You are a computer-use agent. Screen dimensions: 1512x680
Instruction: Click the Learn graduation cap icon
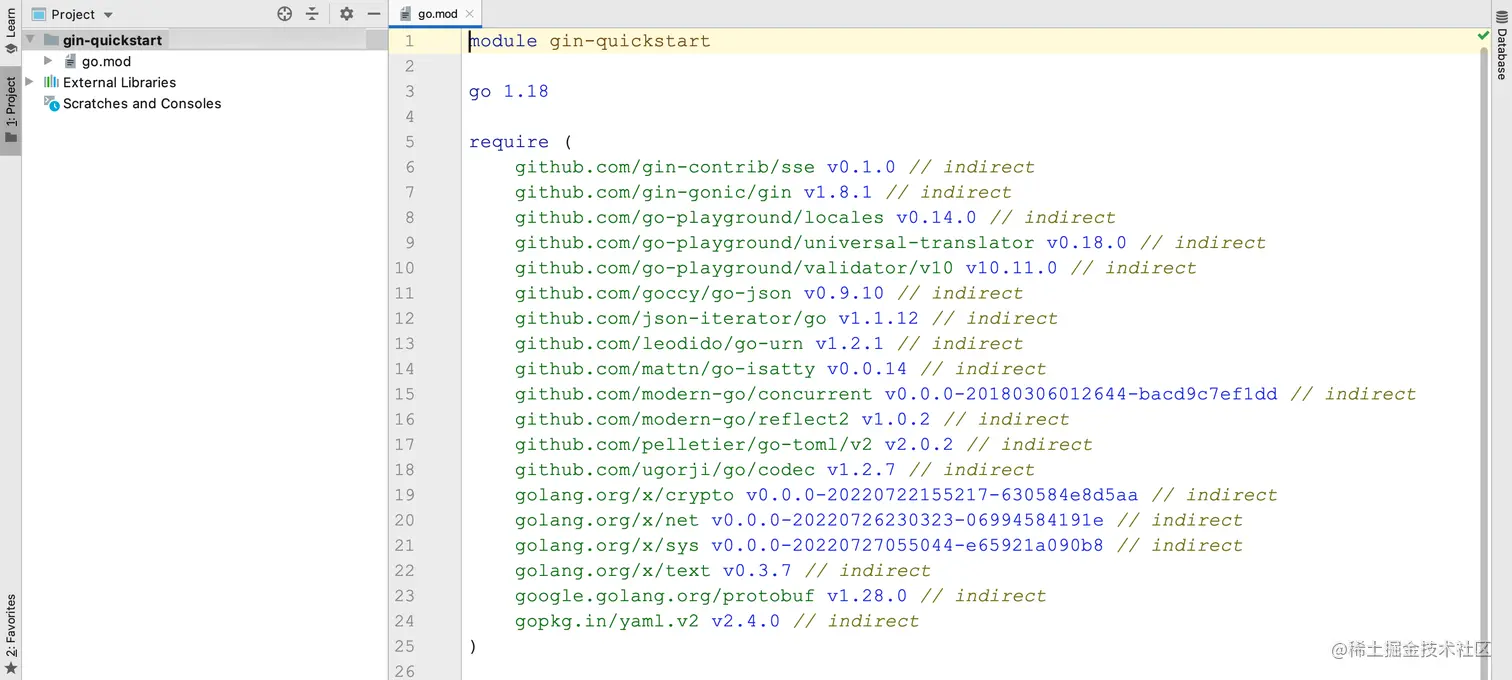click(11, 48)
